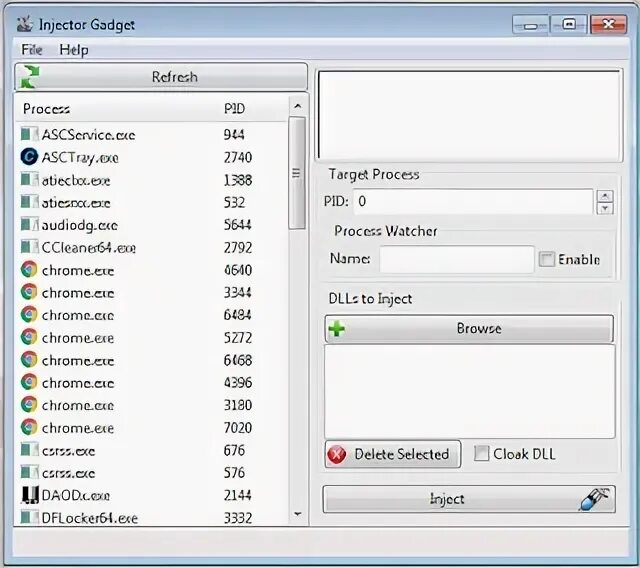Screen dimensions: 640x568
Task: Click Chrome icon for PID 6484
Action: 29,314
